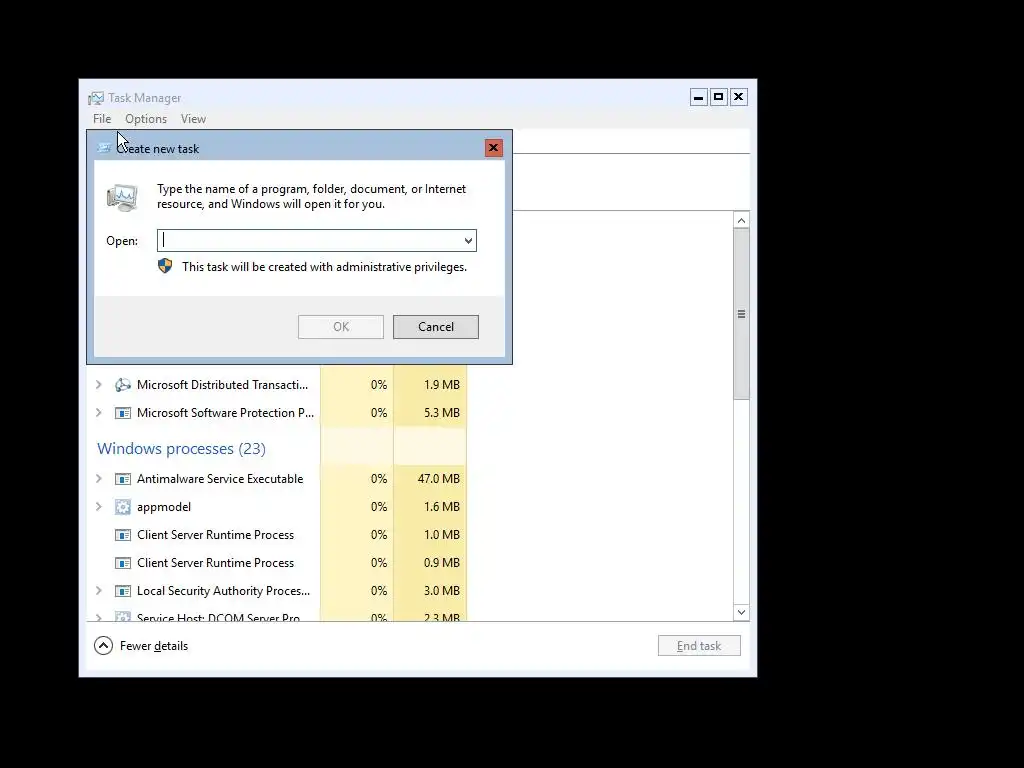Select Local Security Authority Process name
This screenshot has height=768, width=1024.
point(223,591)
